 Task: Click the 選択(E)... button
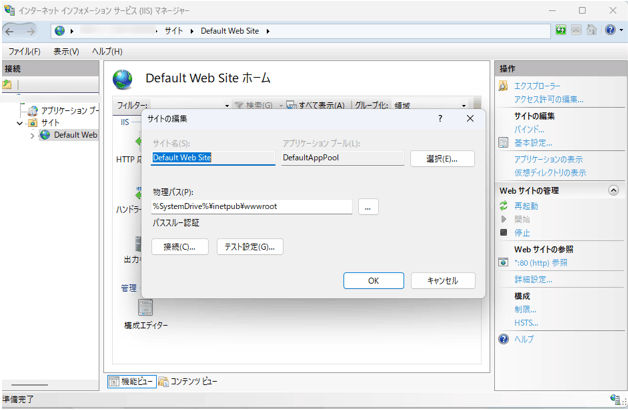pos(442,159)
